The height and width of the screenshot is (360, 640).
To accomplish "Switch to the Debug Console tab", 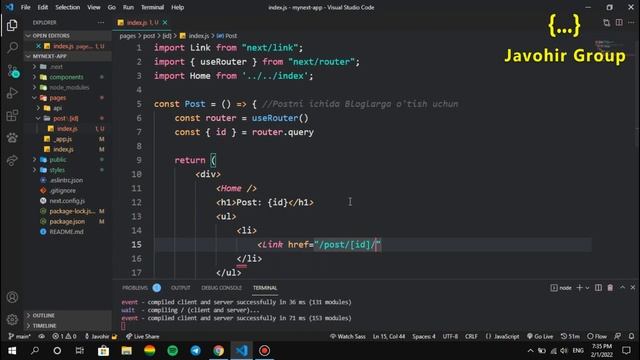I will [x=221, y=288].
